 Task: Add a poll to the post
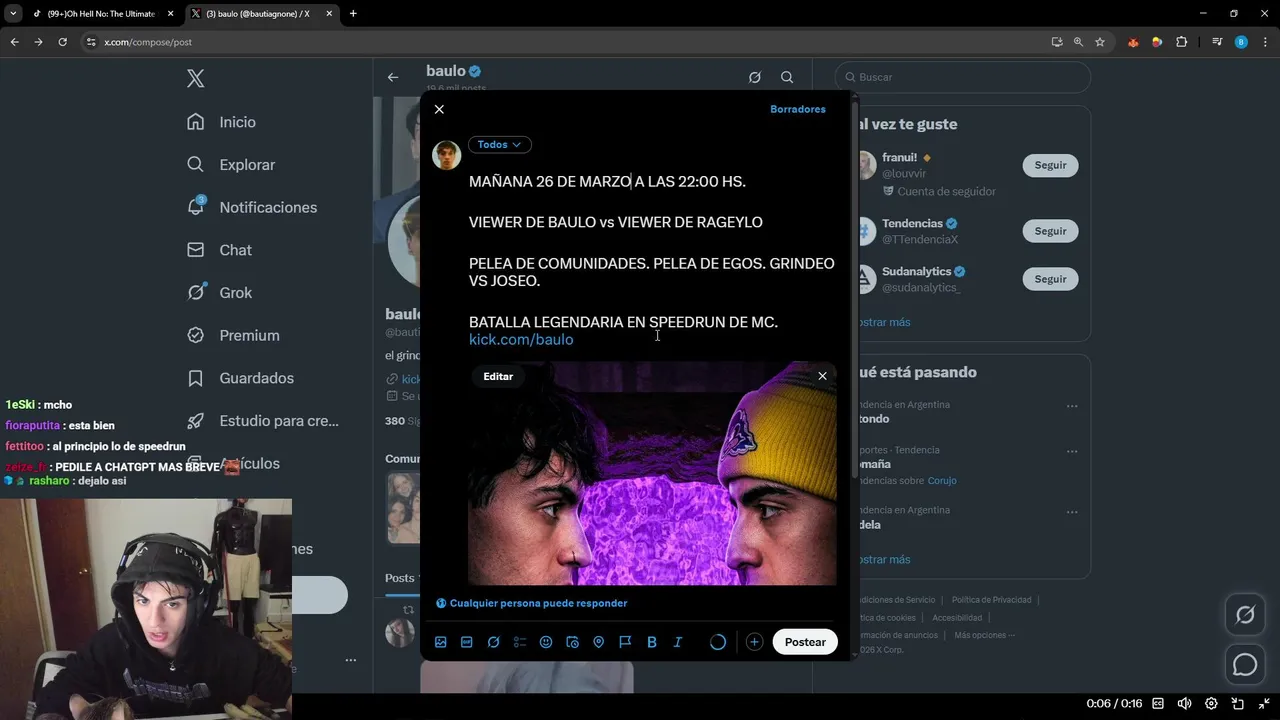pos(519,642)
